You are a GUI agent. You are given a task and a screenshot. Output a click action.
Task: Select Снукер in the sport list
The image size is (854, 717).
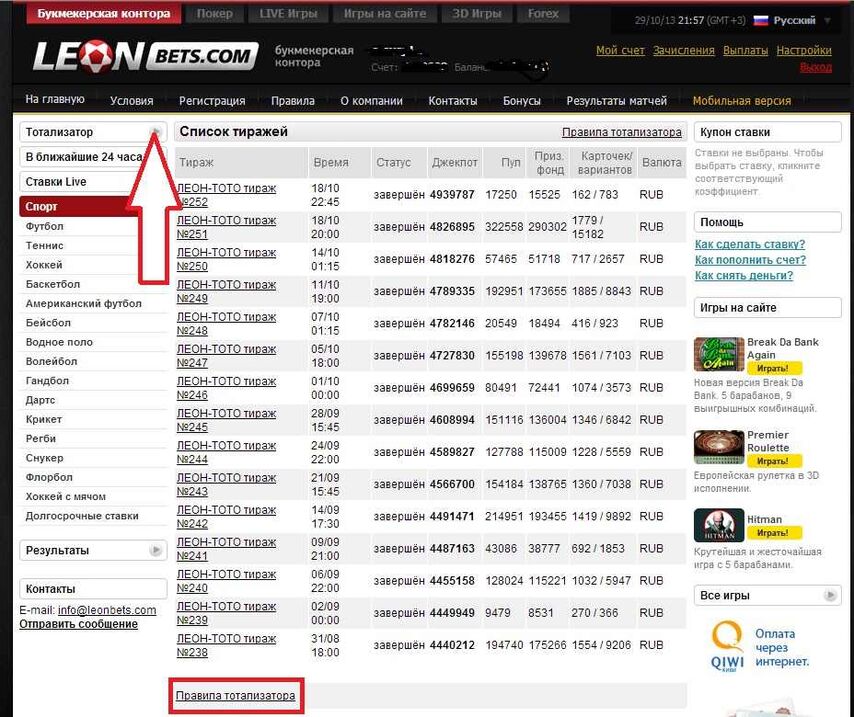(x=45, y=458)
